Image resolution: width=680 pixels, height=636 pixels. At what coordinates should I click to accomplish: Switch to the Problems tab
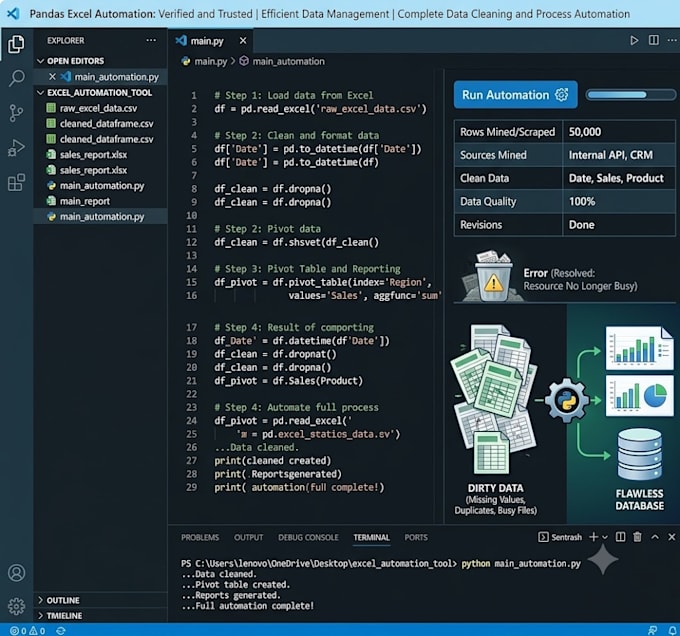coord(200,537)
